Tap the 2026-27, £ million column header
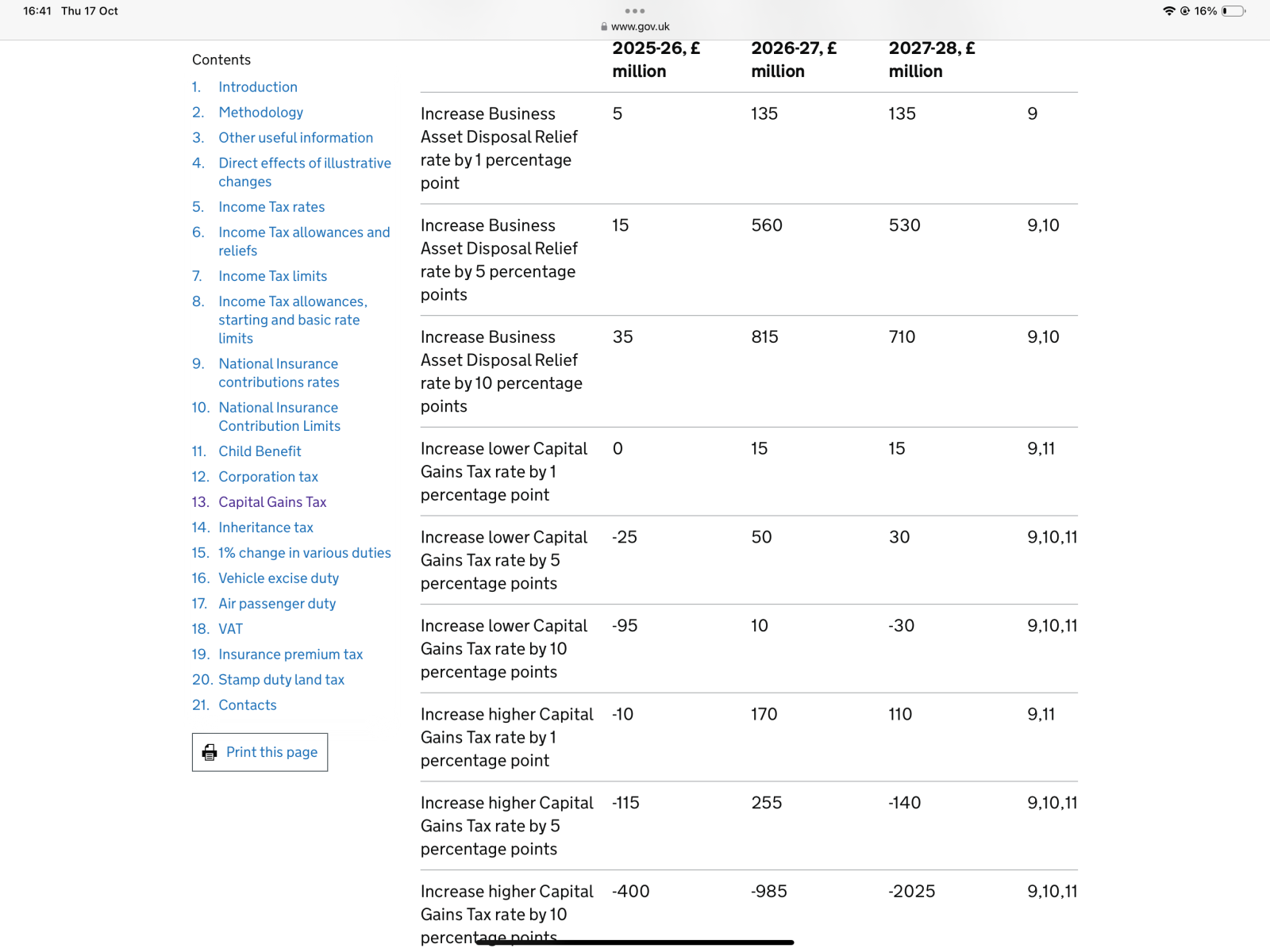Viewport: 1270px width, 952px height. [794, 59]
